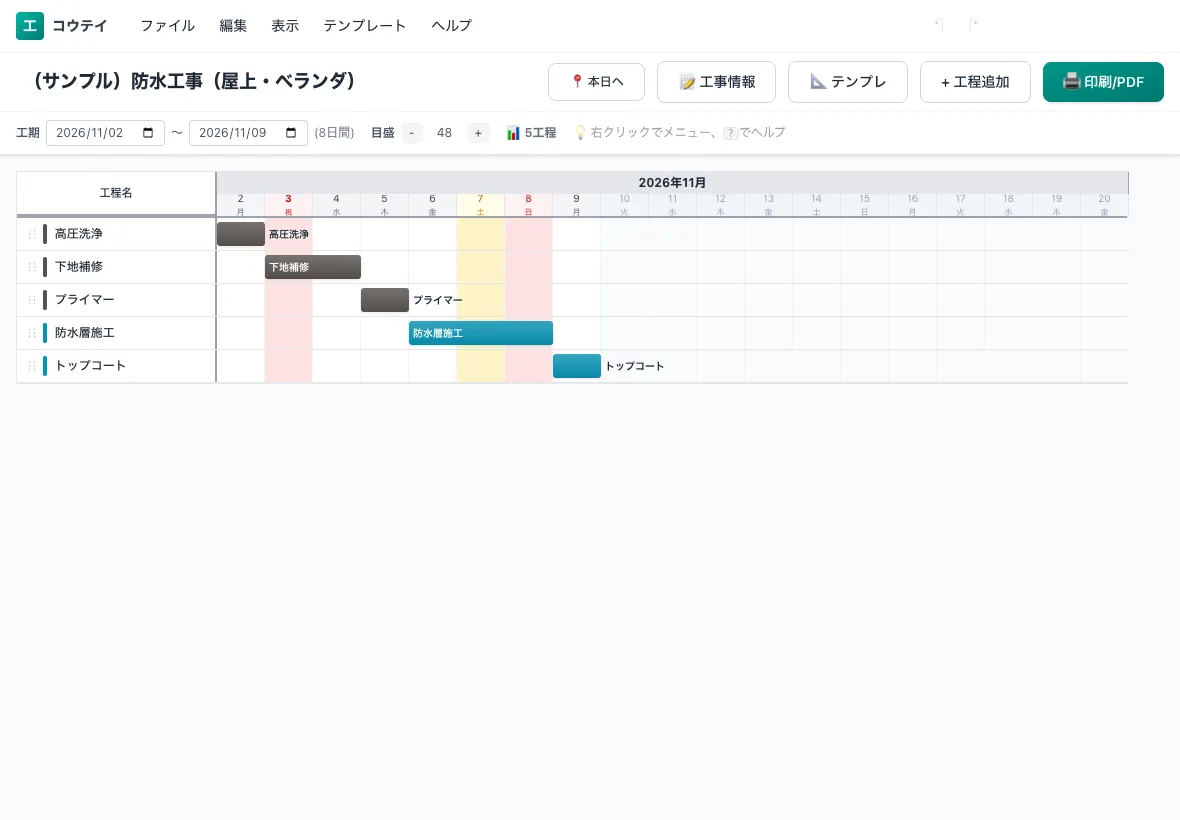Viewport: 1180px width, 820px height.
Task: Click the 5工程 bar chart icon
Action: 513,133
